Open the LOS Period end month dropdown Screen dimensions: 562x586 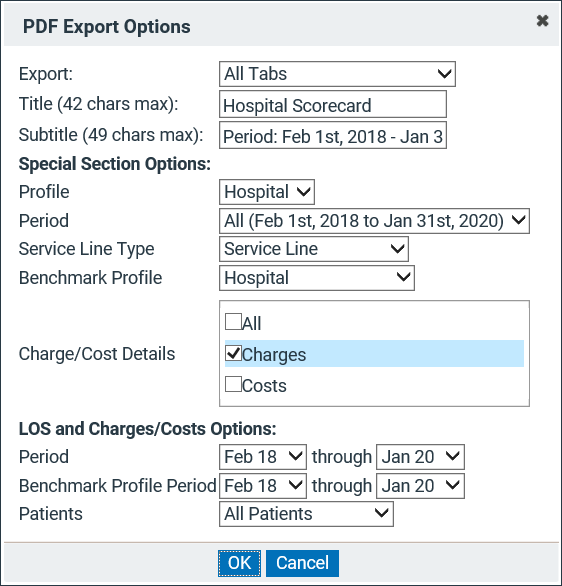[420, 457]
